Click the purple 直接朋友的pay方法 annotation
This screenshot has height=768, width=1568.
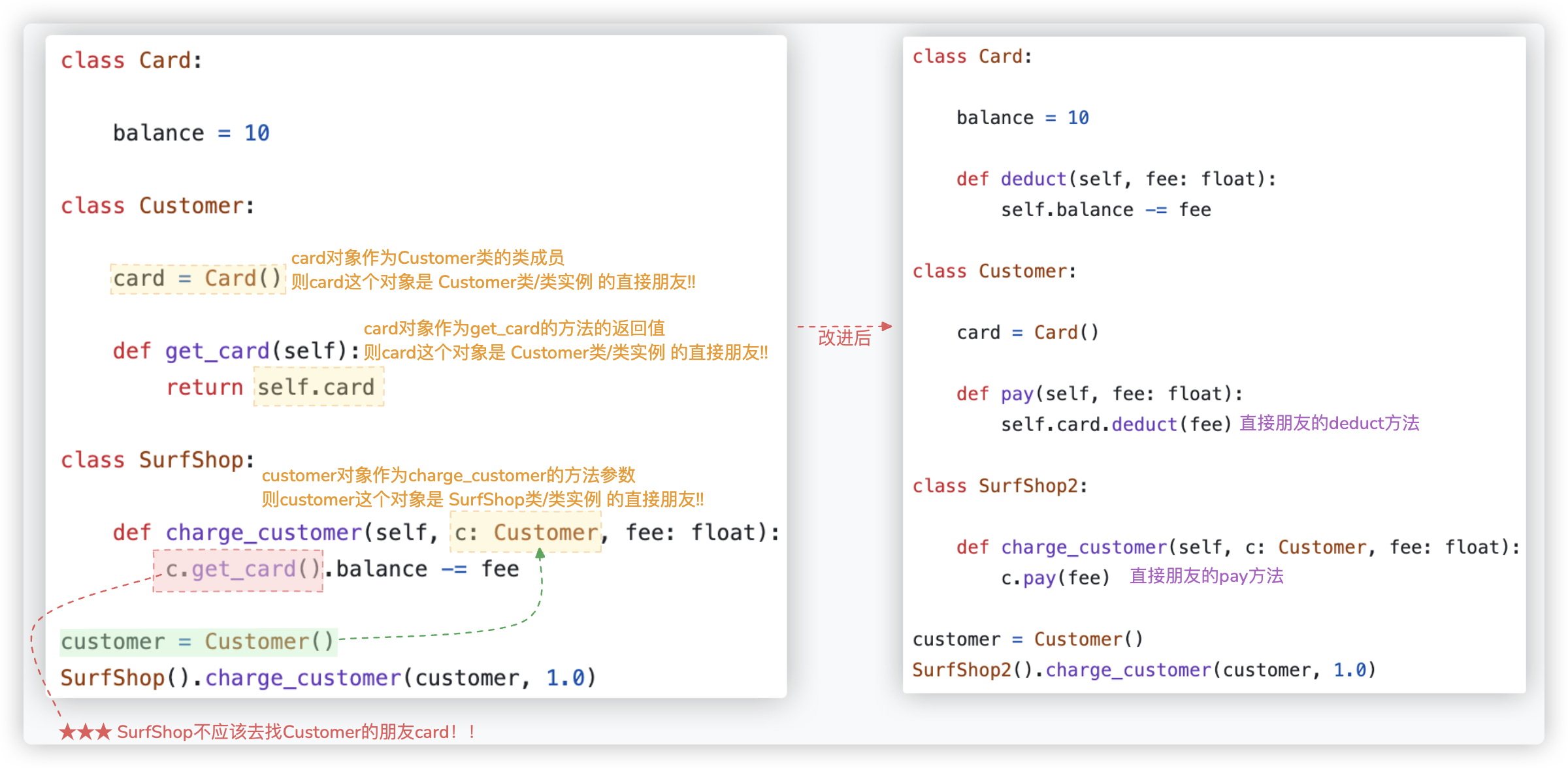(x=1206, y=576)
